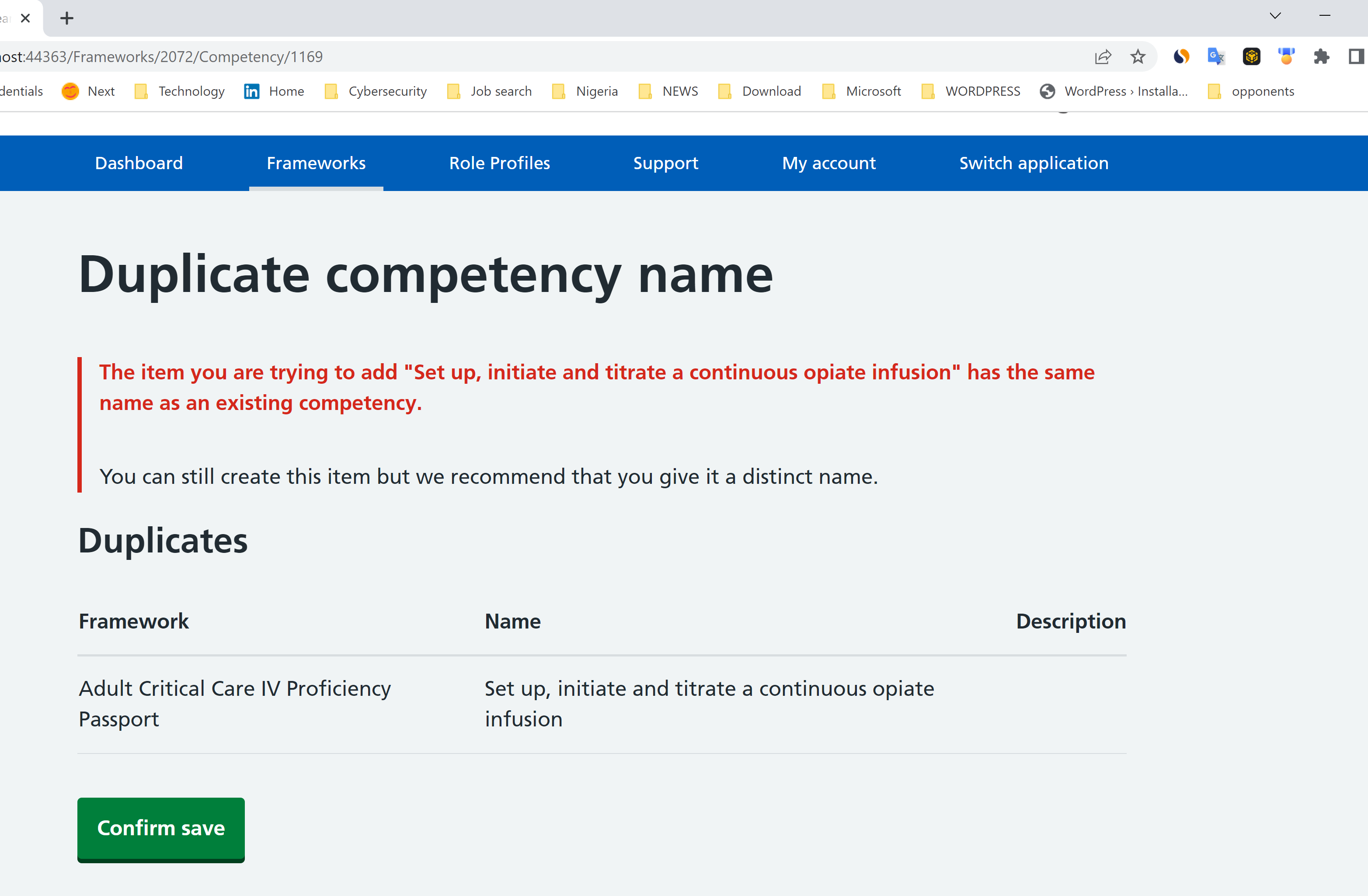Expand the tab search dropdown chevron
The height and width of the screenshot is (896, 1368).
click(1275, 16)
